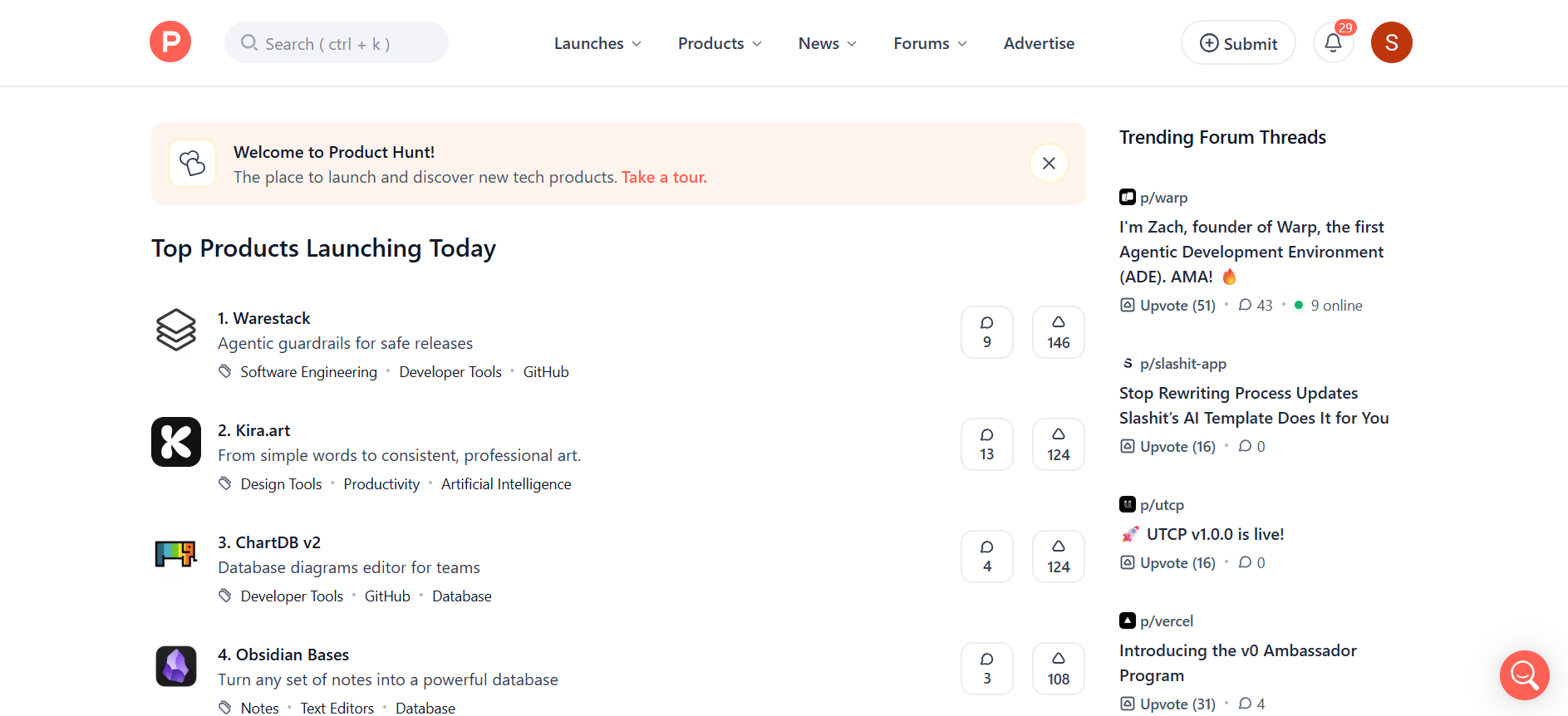Upvote the UTCP v1.0.0 thread (16)
Viewport: 1568px width, 716px height.
click(1167, 563)
